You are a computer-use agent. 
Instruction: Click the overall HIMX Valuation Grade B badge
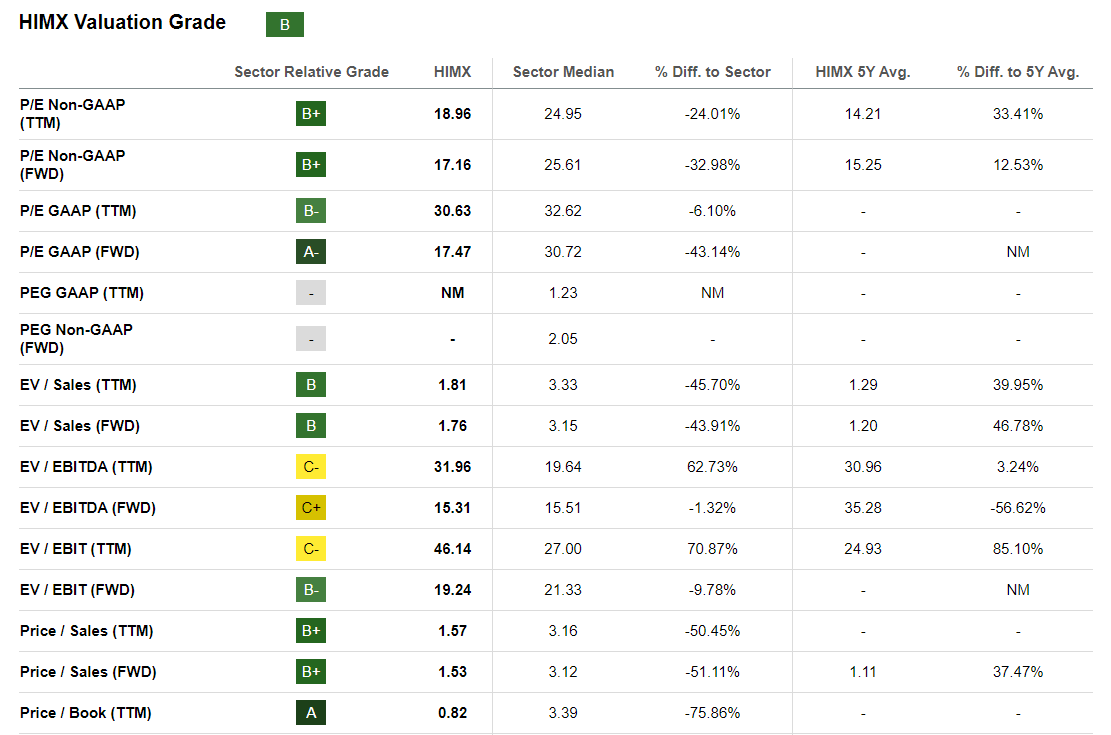[284, 25]
